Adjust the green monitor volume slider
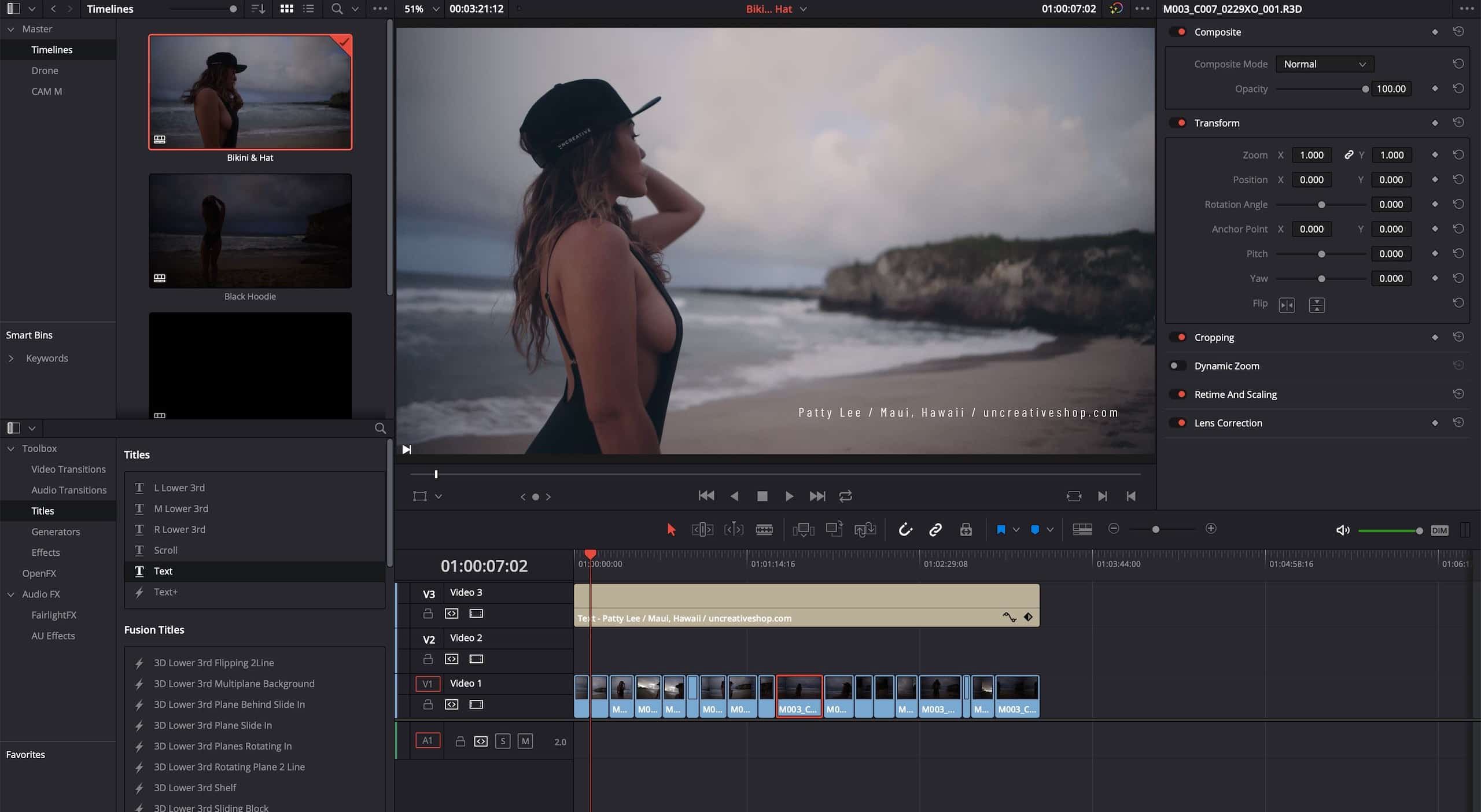The image size is (1481, 812). click(1390, 530)
